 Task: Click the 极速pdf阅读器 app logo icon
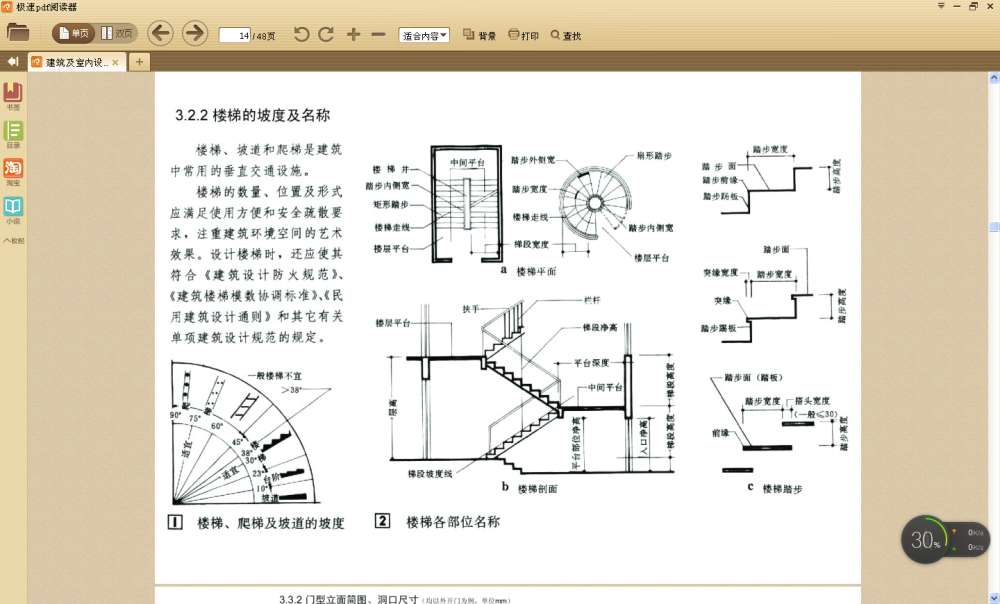(6, 6)
